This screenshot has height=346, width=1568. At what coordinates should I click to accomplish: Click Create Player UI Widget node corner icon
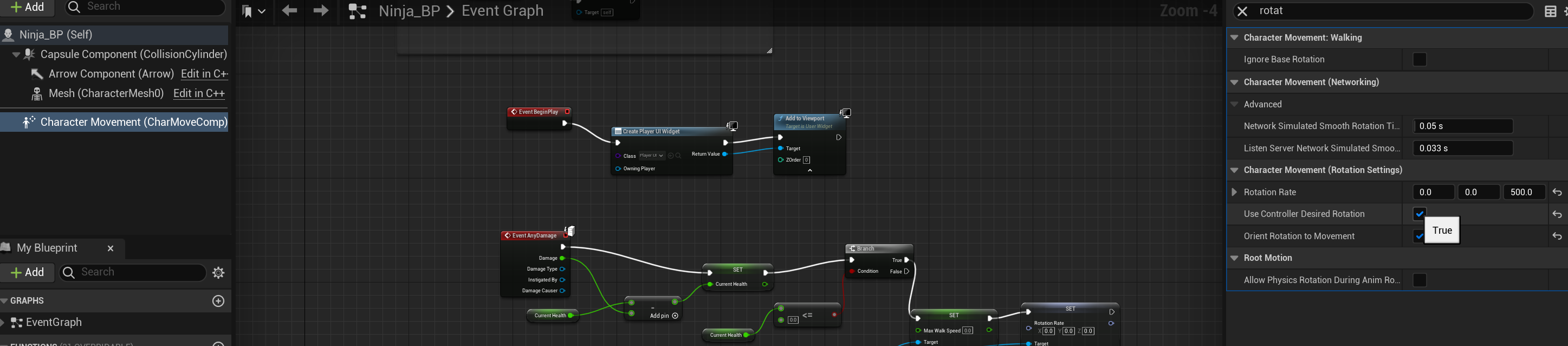733,126
